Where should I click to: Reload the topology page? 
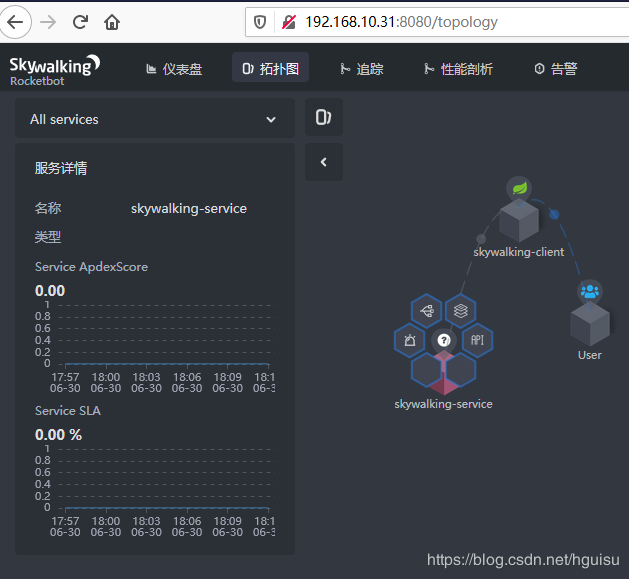(x=80, y=22)
